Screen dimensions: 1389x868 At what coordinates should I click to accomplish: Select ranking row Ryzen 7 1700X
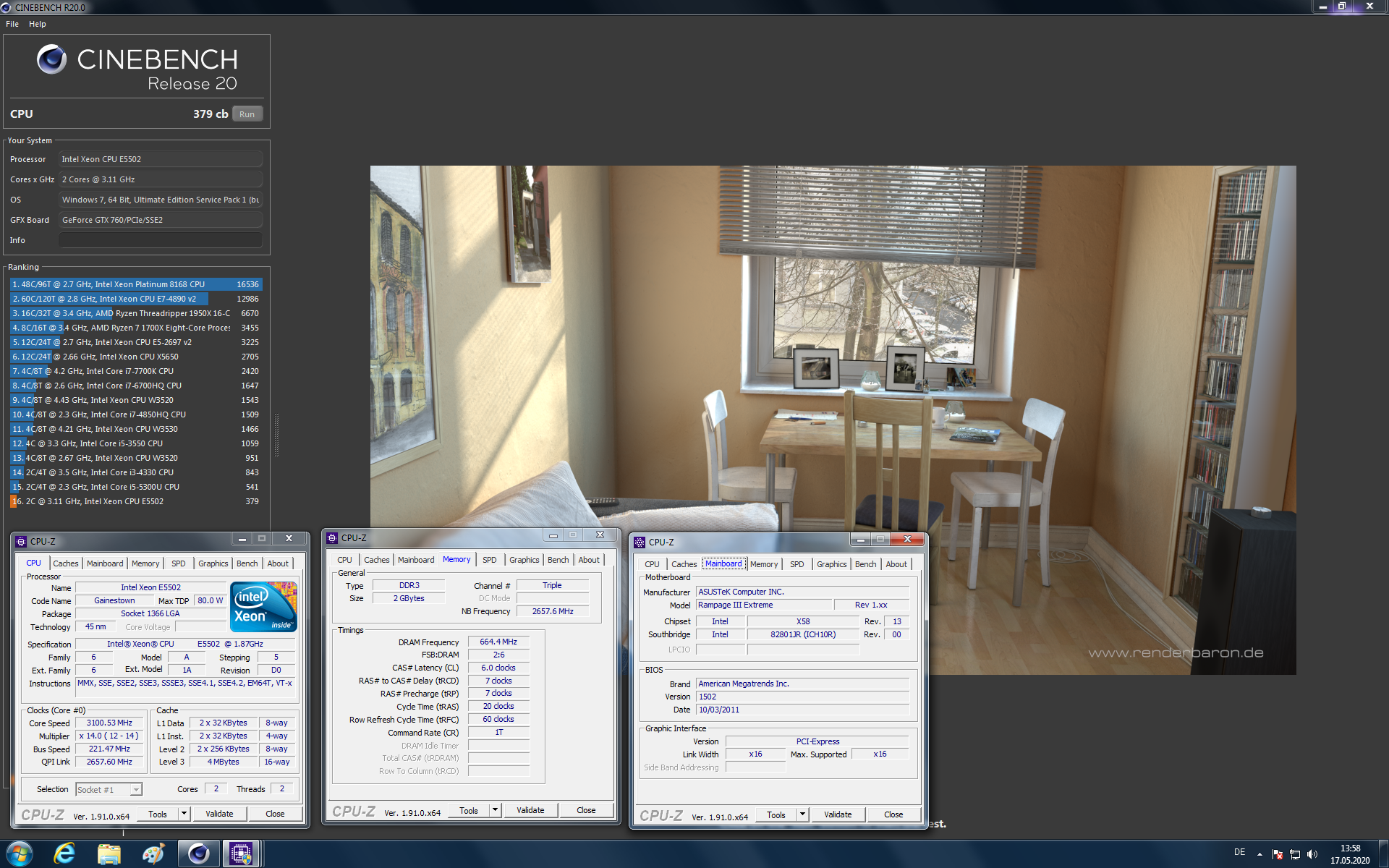[x=136, y=328]
